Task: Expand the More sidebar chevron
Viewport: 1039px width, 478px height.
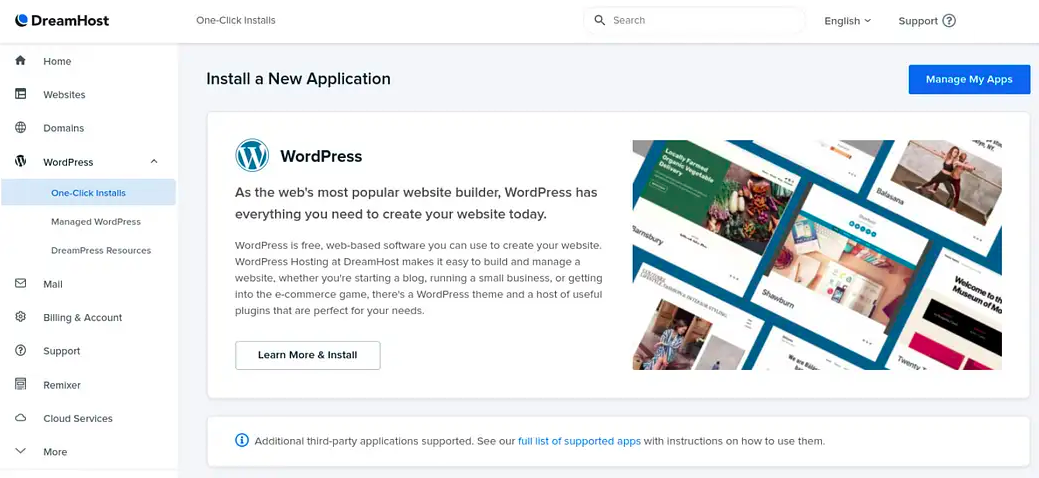Action: point(21,451)
